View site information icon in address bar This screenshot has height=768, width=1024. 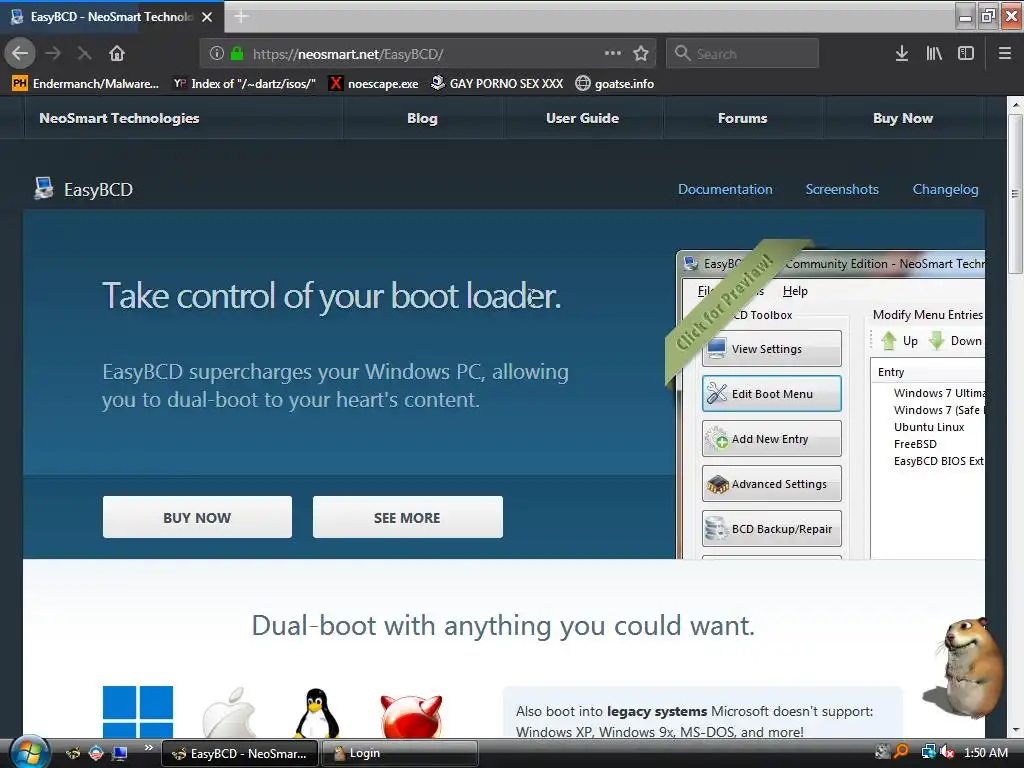point(217,54)
